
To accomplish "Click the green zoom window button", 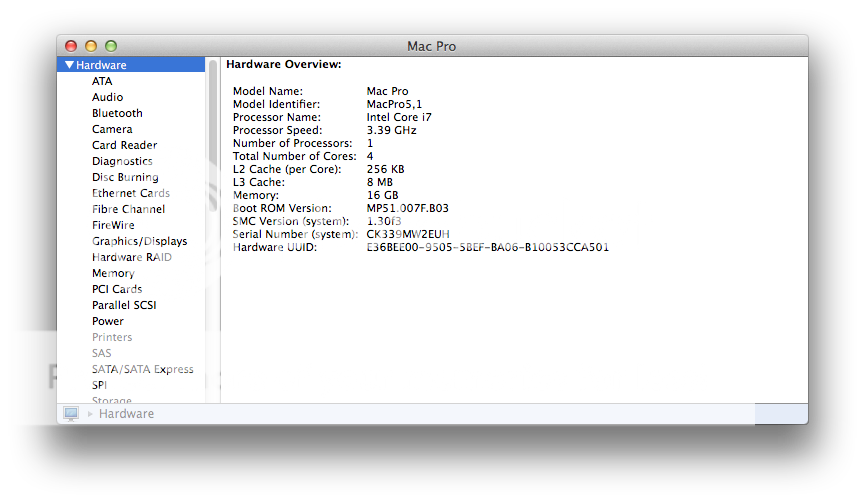I will coord(111,46).
